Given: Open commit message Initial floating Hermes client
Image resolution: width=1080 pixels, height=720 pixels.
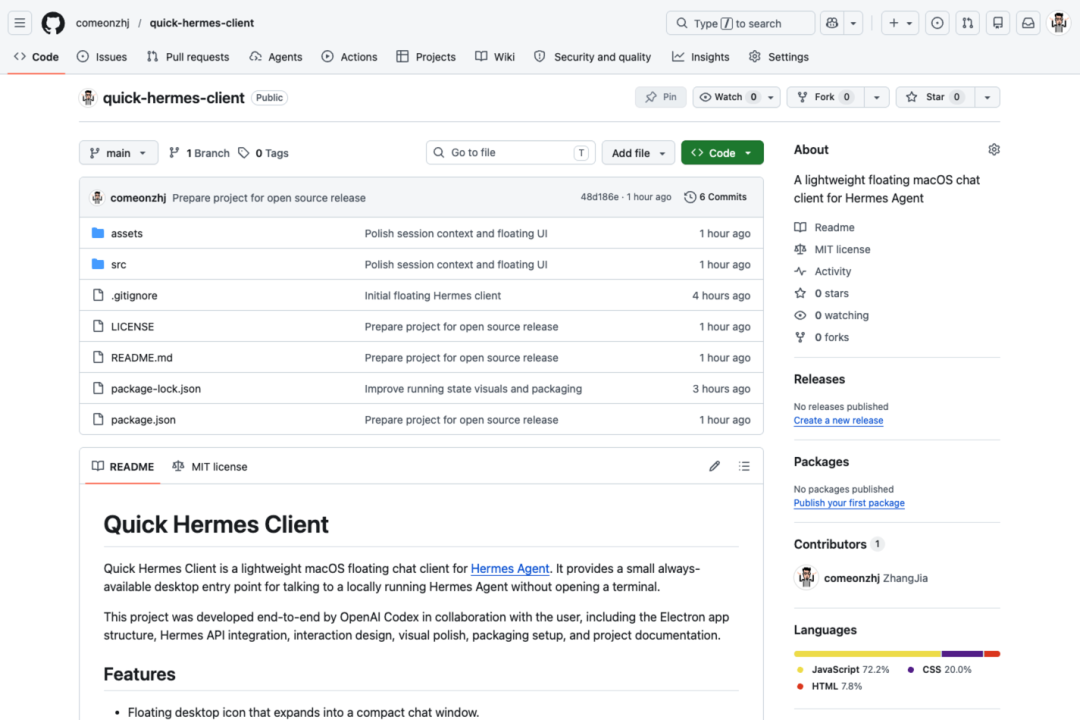Looking at the screenshot, I should click(x=433, y=296).
